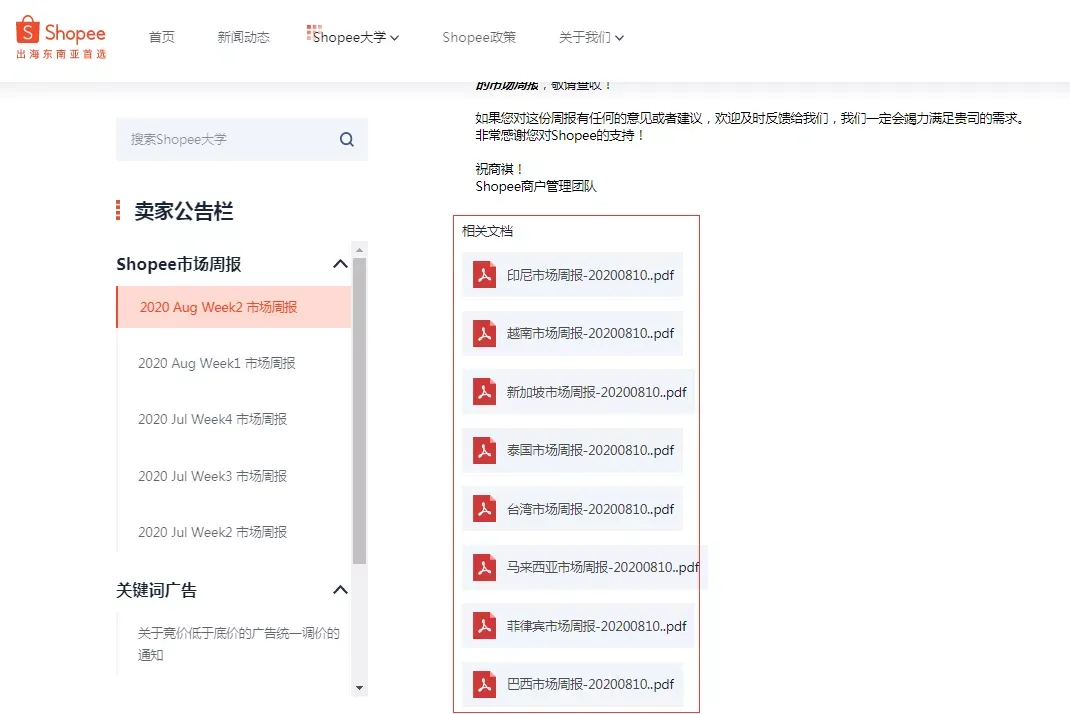The image size is (1070, 714).
Task: Click PDF icon for 印尼市场周报
Action: pyautogui.click(x=485, y=275)
